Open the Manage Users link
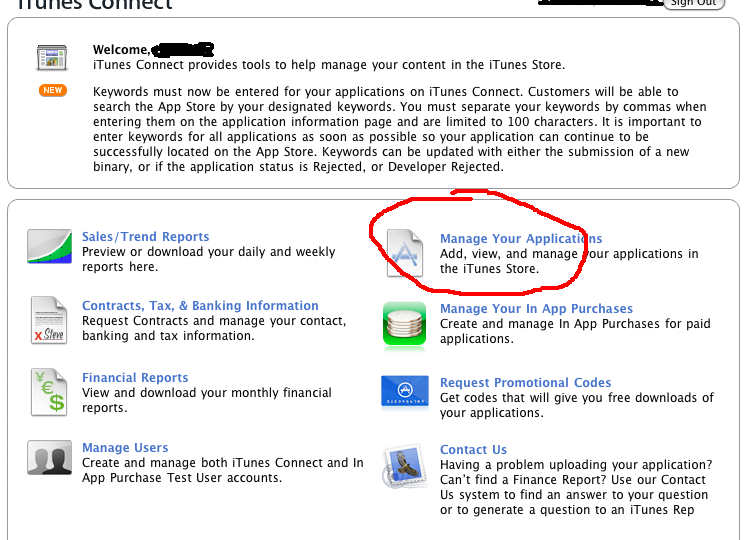The height and width of the screenshot is (540, 753). 125,448
